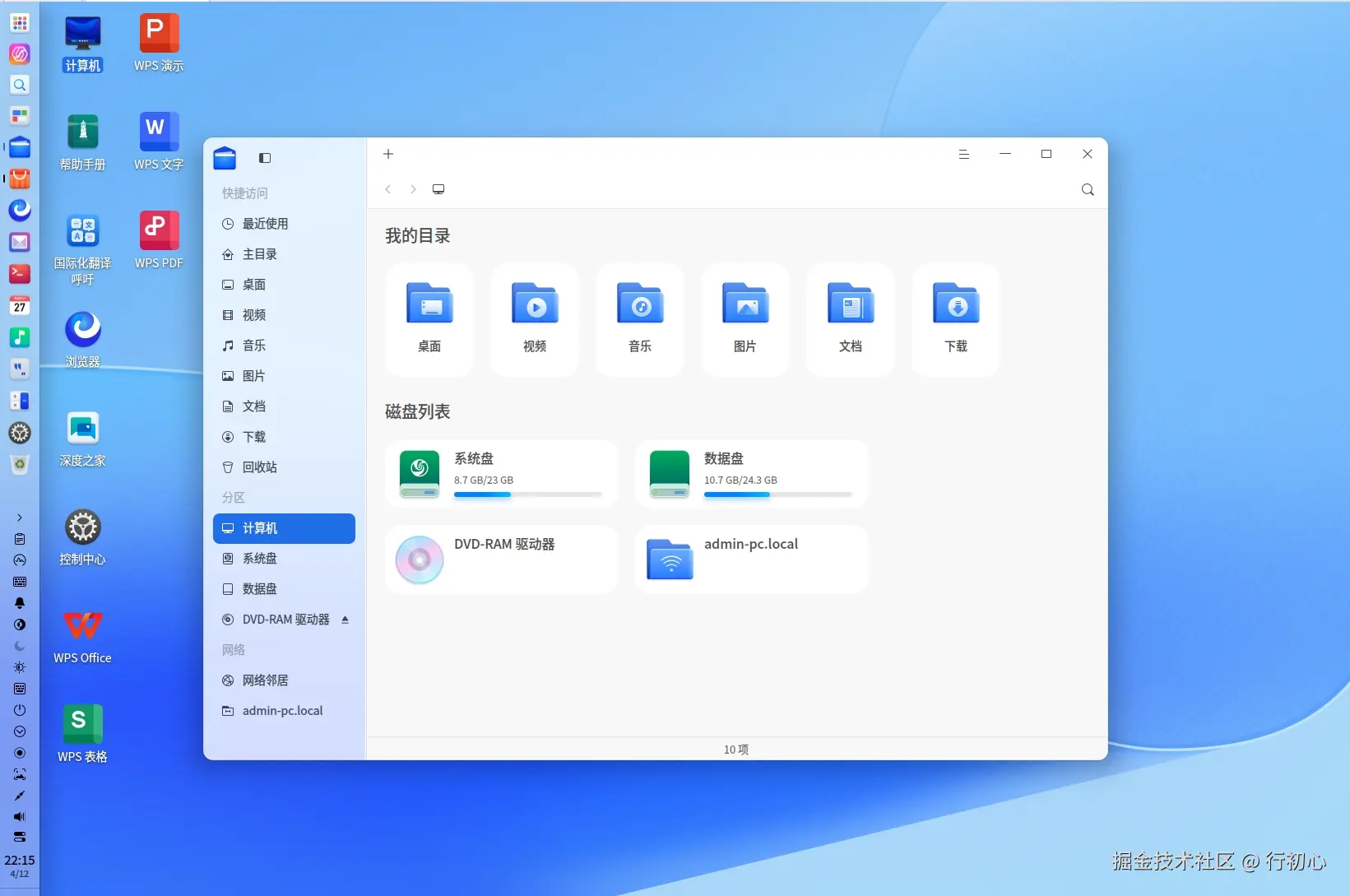The image size is (1350, 896).
Task: Select the 系统盘 disk card in 磁盘列表
Action: [502, 474]
